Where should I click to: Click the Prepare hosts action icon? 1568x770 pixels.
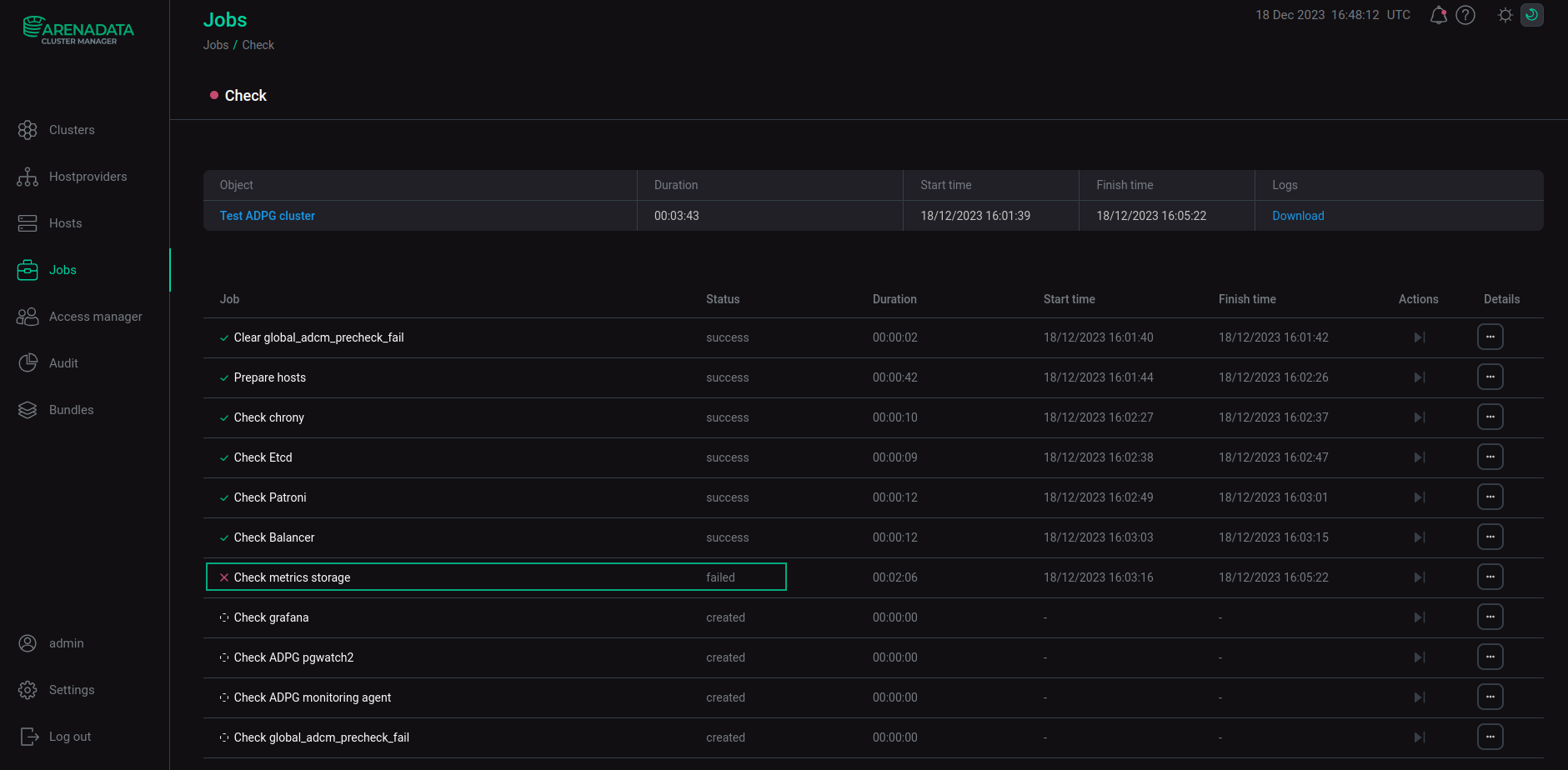coord(1420,377)
